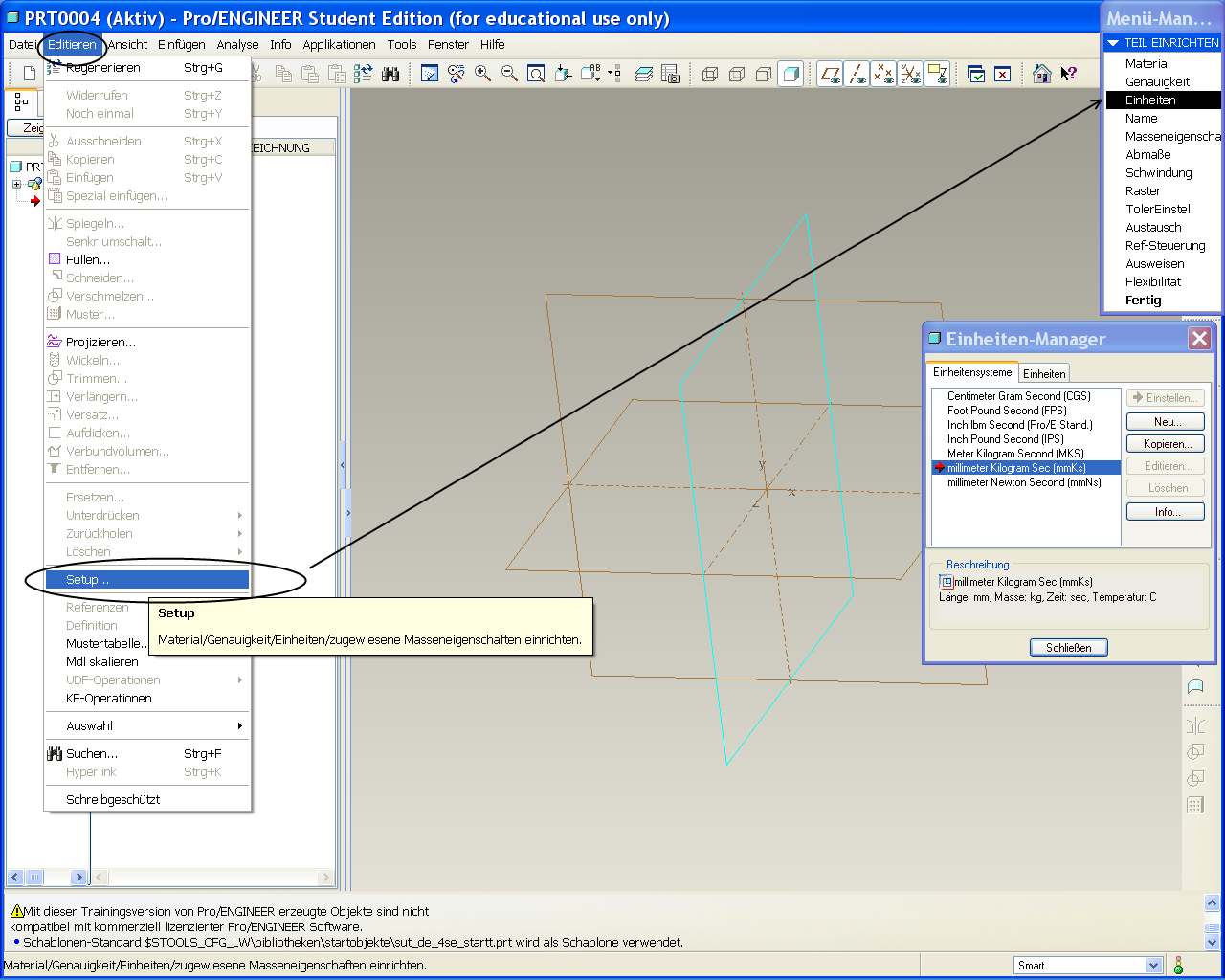Viewport: 1225px width, 980px height.
Task: Select Schreibgeschützt menu entry
Action: (148, 799)
